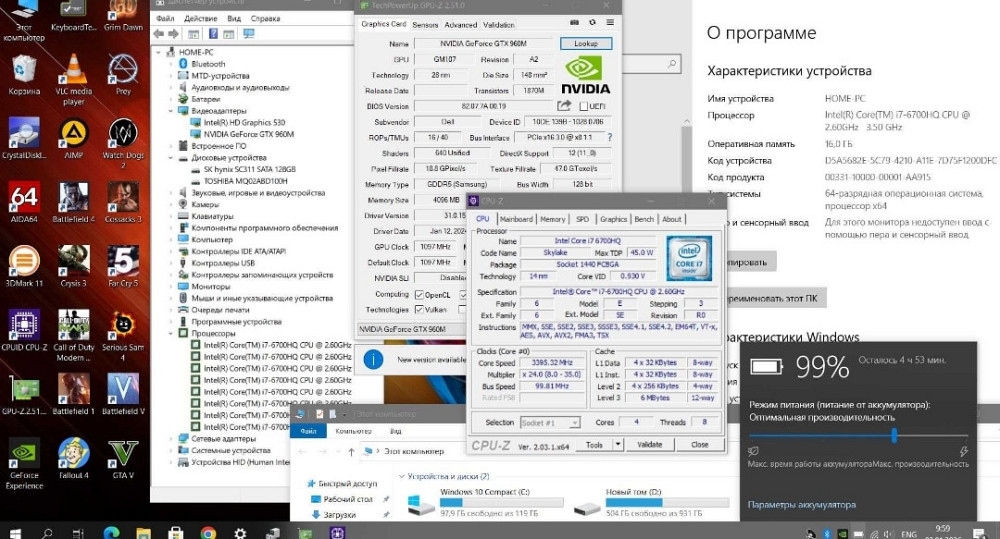1000x539 pixels.
Task: Open the Файл tab in File Explorer
Action: click(309, 431)
